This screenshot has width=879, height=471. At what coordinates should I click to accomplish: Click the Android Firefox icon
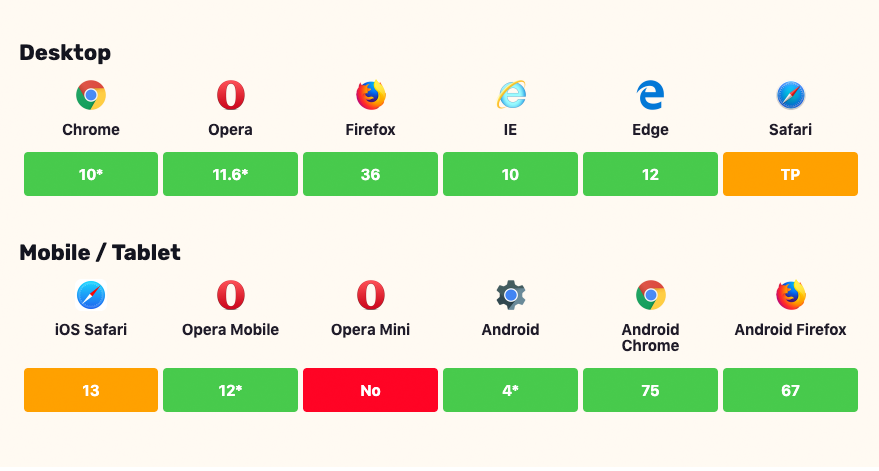click(x=791, y=296)
